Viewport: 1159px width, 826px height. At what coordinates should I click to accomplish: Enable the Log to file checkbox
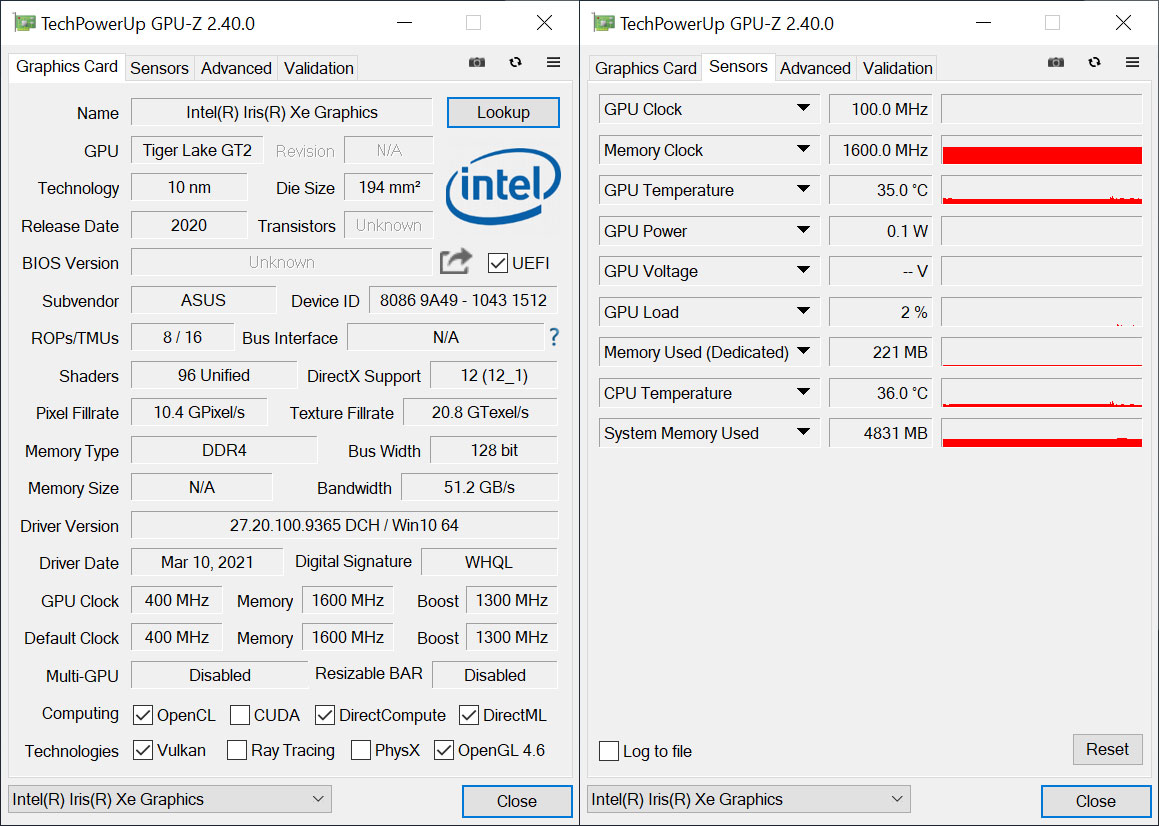pos(609,751)
